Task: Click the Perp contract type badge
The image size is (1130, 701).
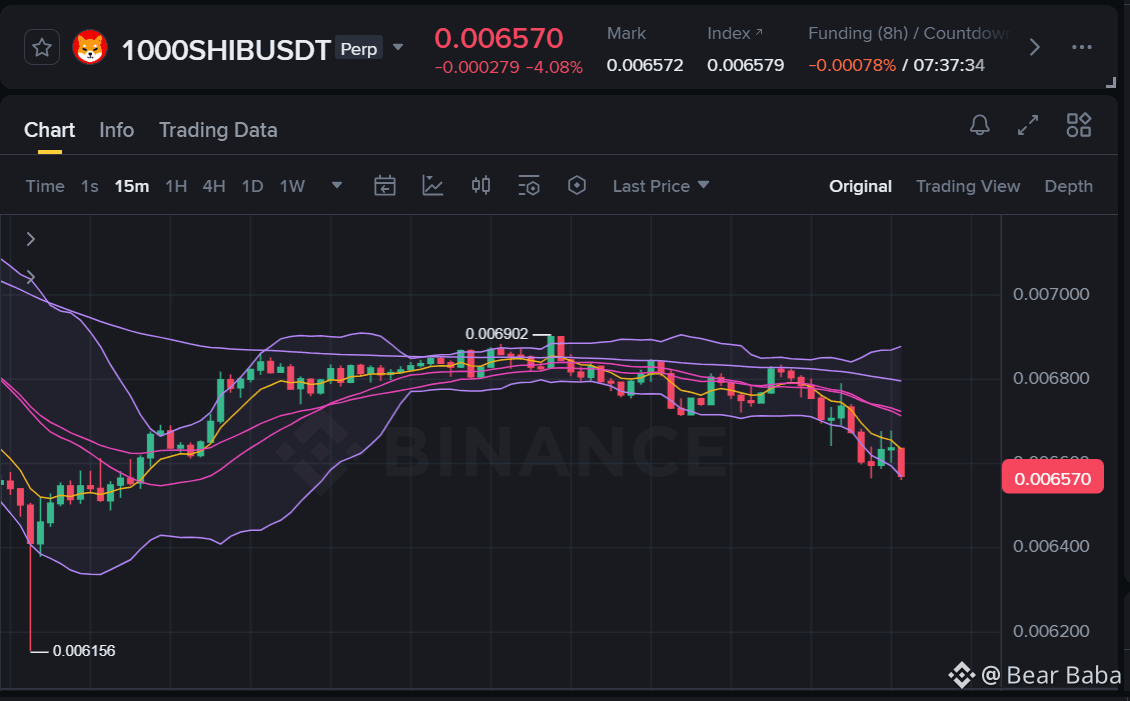Action: (x=358, y=48)
